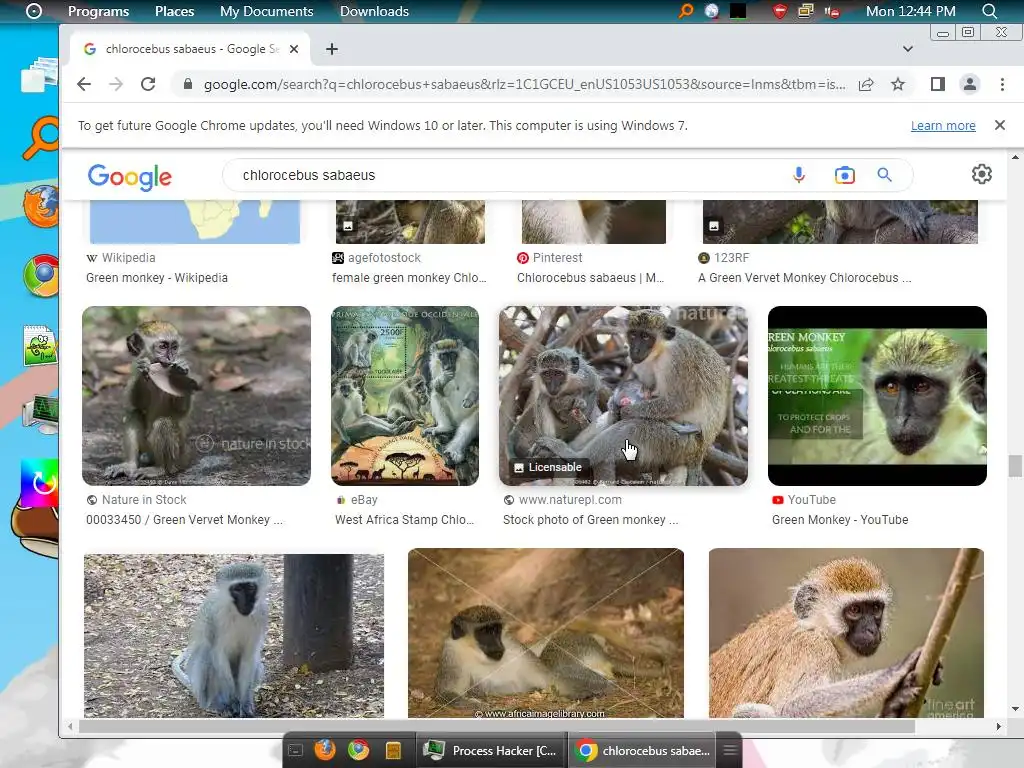
Task: Click the horizontal scrollbar at page bottom
Action: pos(496,726)
